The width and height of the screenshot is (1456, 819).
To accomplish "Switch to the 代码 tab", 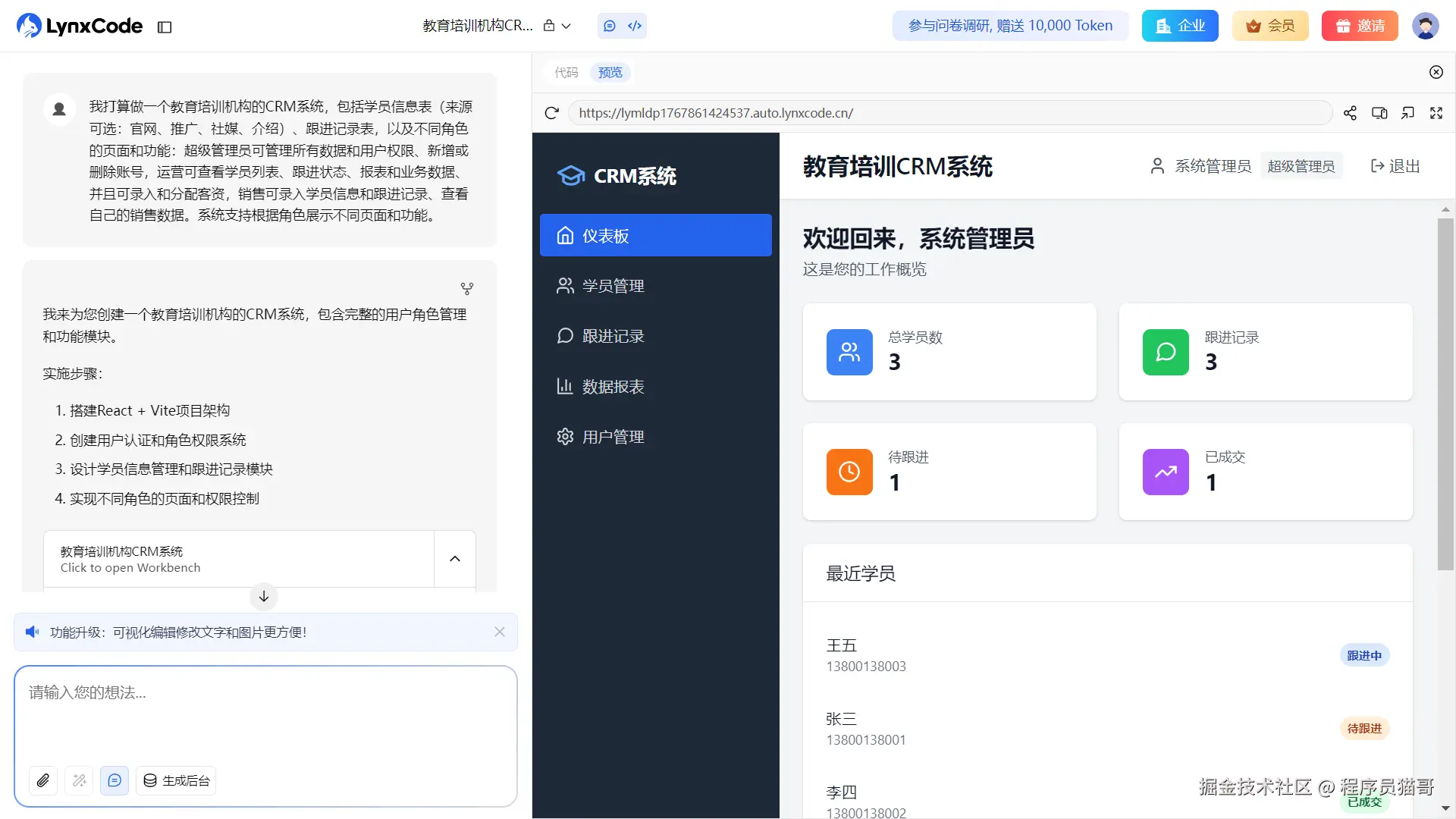I will 566,73.
